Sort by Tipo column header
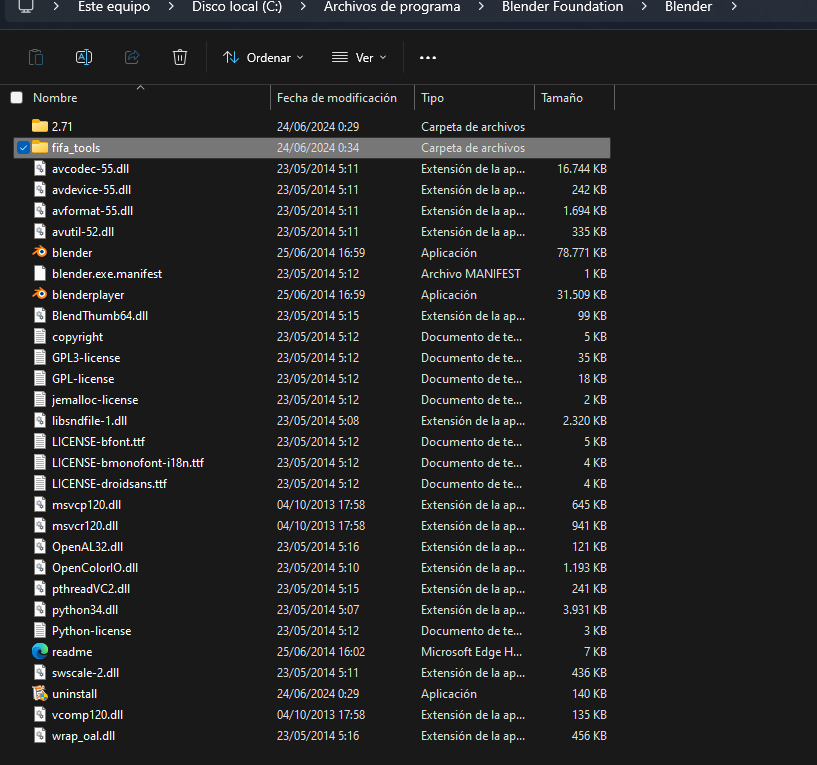Image resolution: width=817 pixels, height=765 pixels. click(x=432, y=97)
